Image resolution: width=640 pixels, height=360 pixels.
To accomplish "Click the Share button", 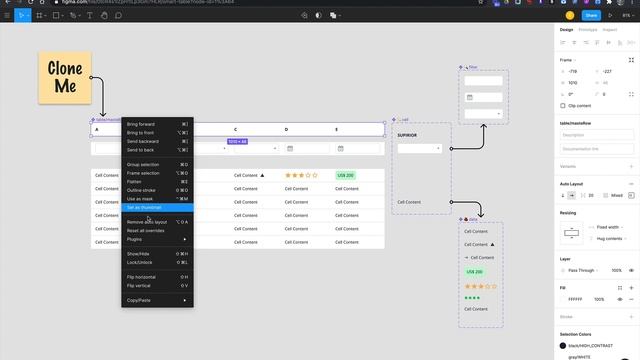I will coord(591,16).
